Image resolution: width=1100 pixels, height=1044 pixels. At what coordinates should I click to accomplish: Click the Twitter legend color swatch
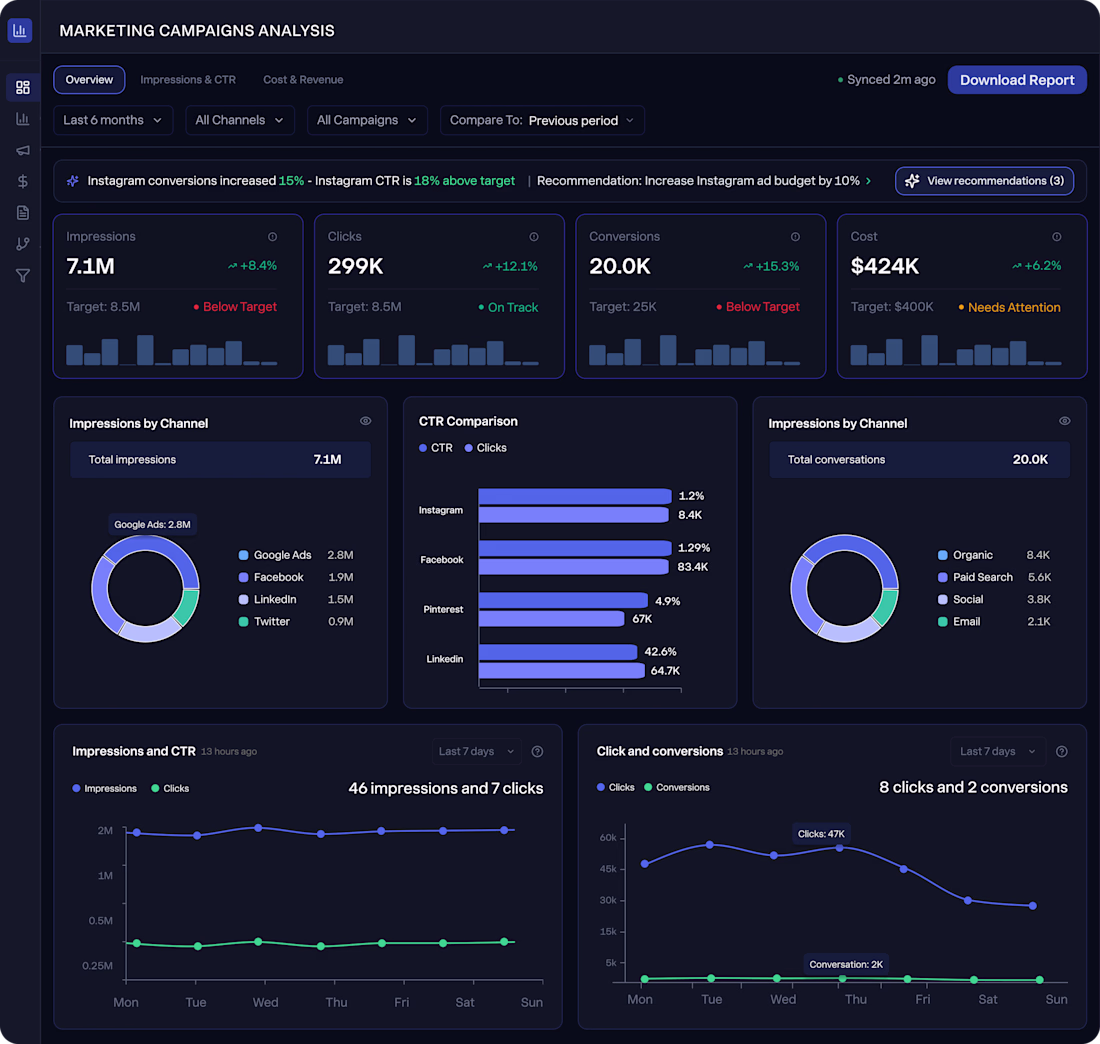pyautogui.click(x=243, y=622)
